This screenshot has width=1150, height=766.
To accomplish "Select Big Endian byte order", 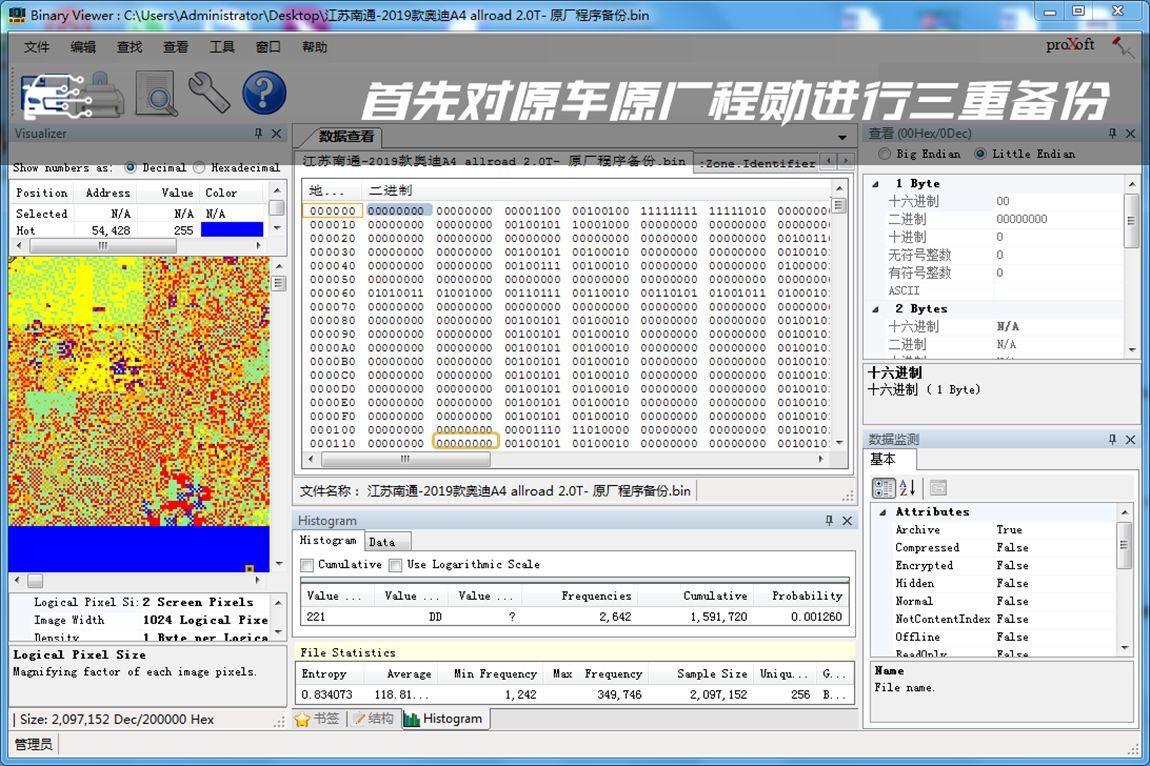I will [884, 154].
